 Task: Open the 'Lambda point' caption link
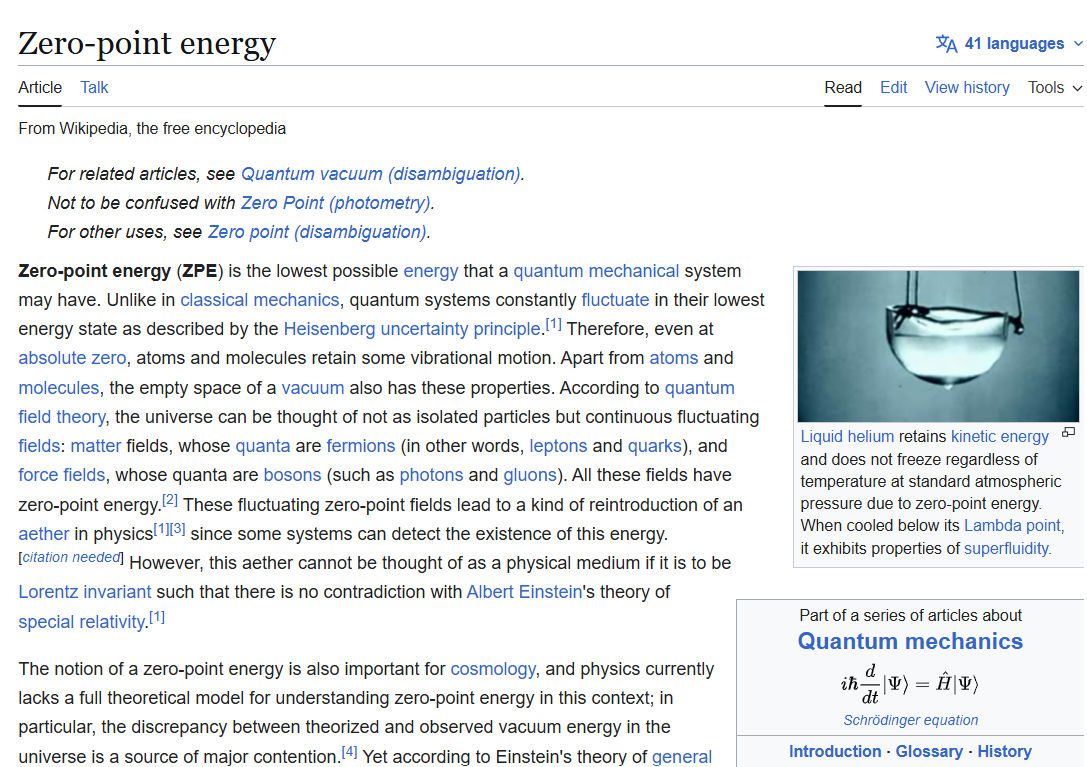(x=1012, y=526)
